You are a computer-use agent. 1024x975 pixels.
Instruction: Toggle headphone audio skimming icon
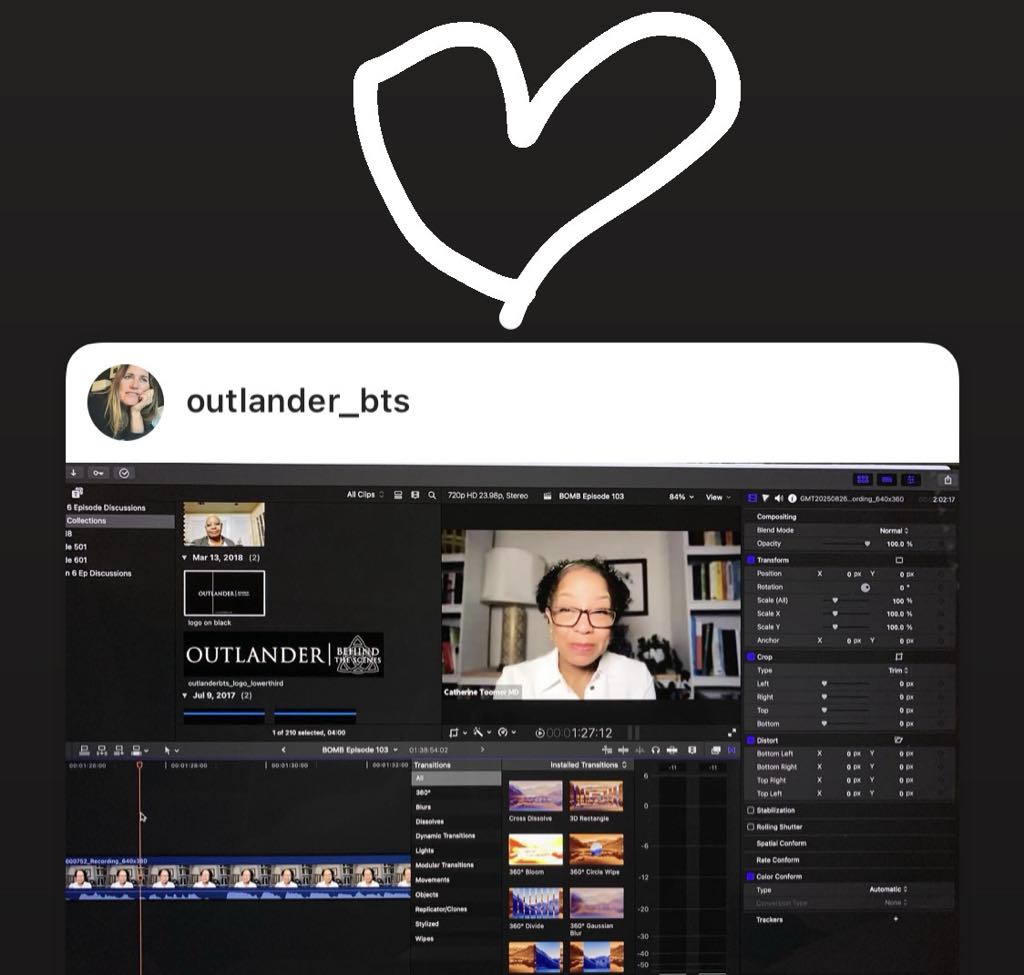click(655, 750)
